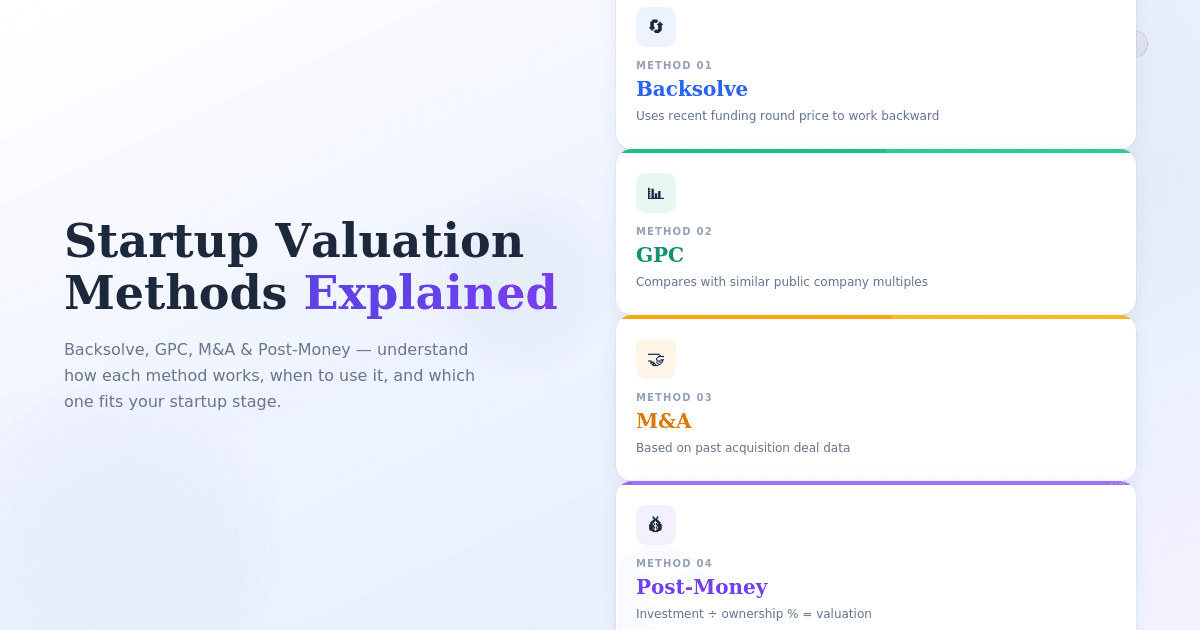This screenshot has height=630, width=1200.
Task: Select the M&A heading
Action: [x=663, y=421]
